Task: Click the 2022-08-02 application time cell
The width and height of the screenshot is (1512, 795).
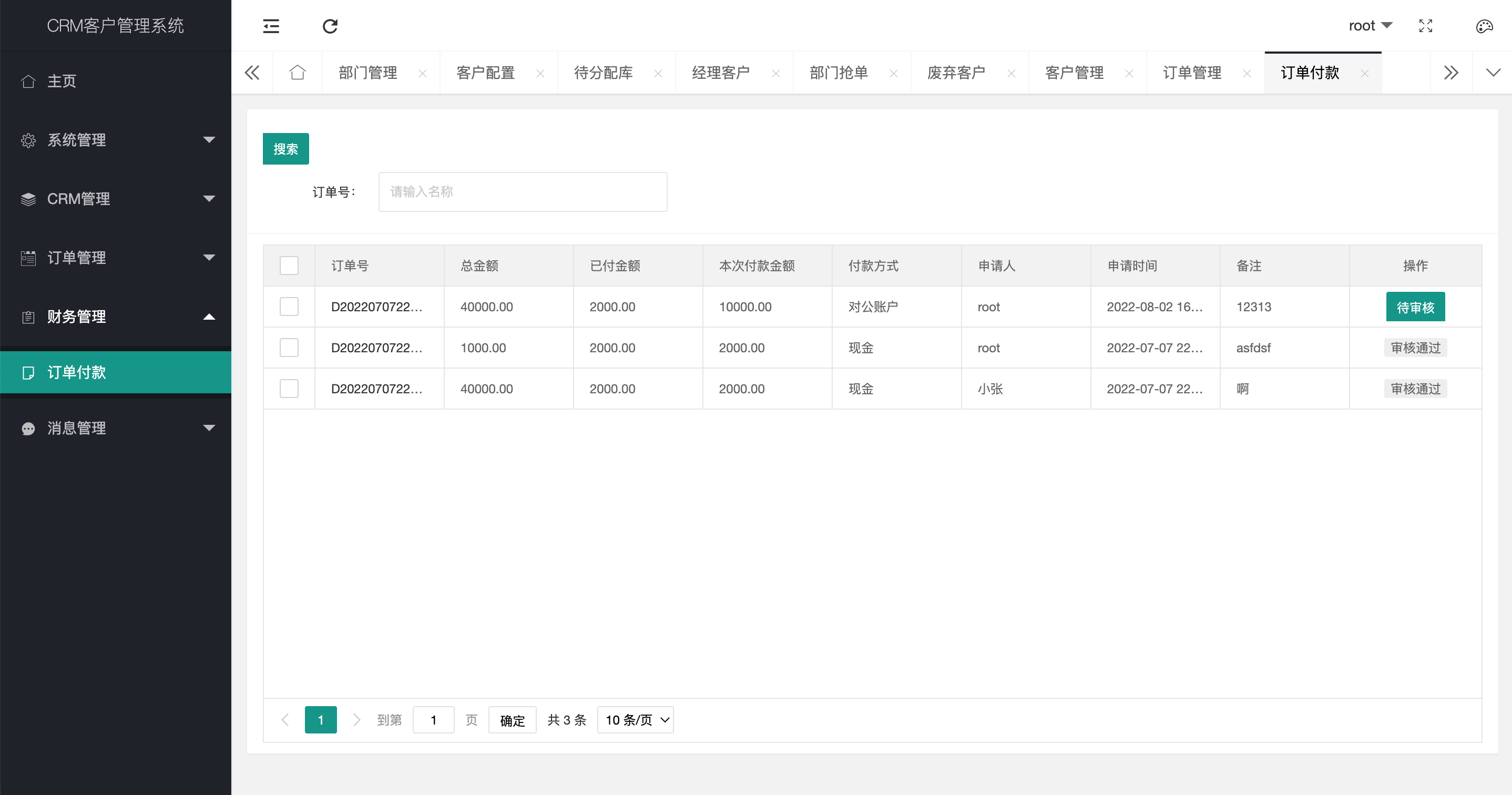Action: coord(1155,307)
